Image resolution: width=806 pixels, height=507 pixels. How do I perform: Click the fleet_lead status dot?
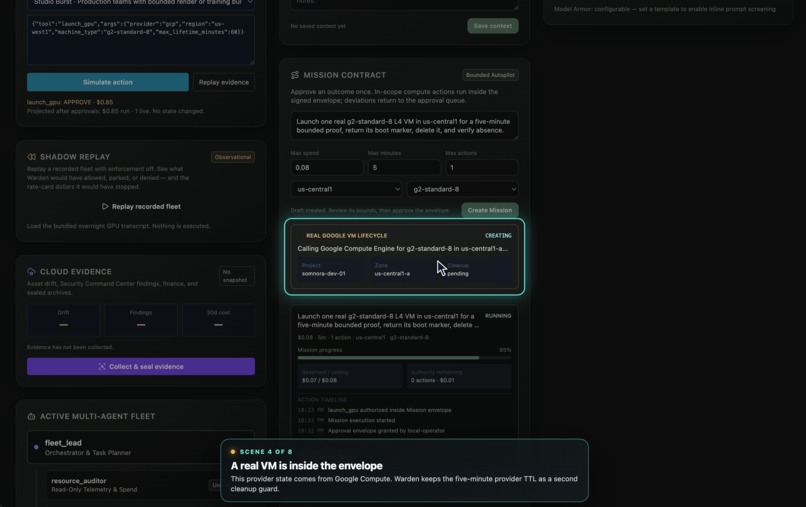(36, 447)
